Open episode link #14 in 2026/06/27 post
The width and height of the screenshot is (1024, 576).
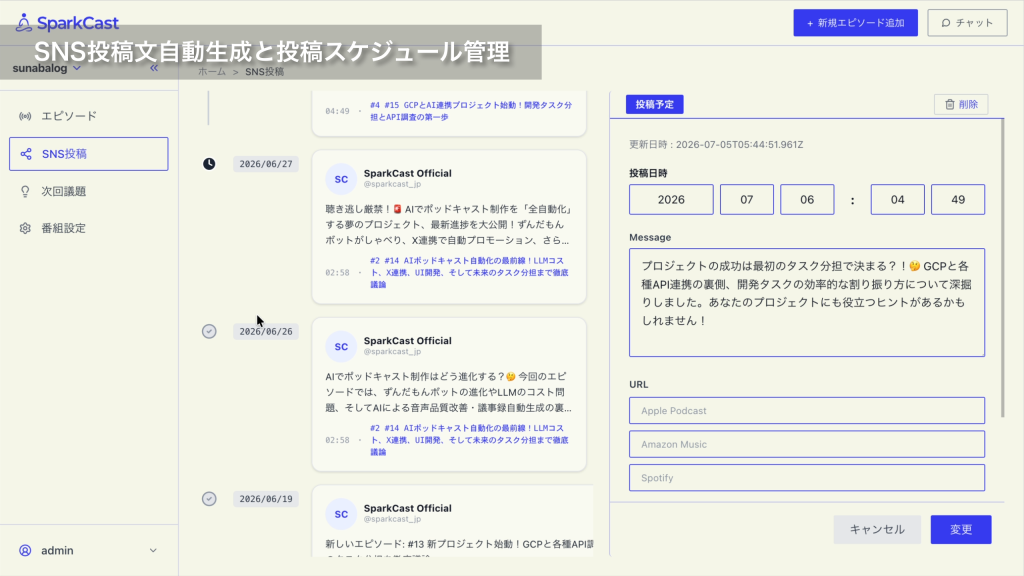469,272
